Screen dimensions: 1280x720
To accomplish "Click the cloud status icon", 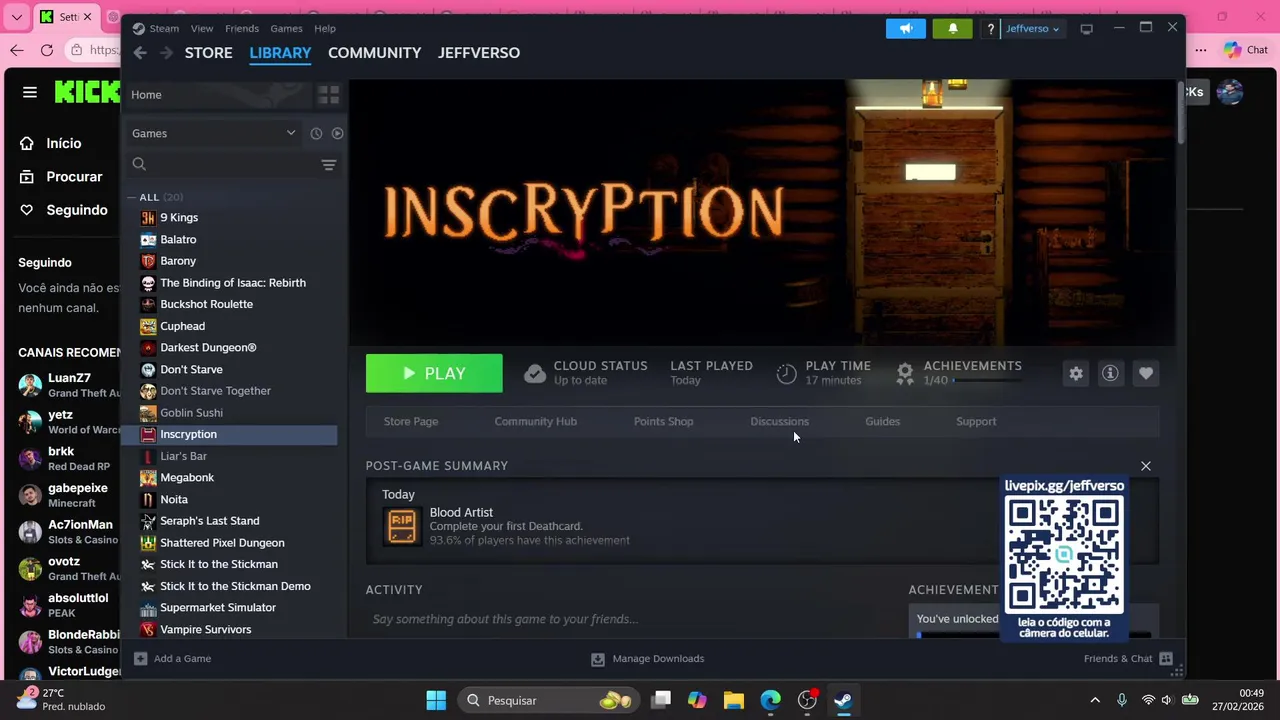I will (x=535, y=373).
